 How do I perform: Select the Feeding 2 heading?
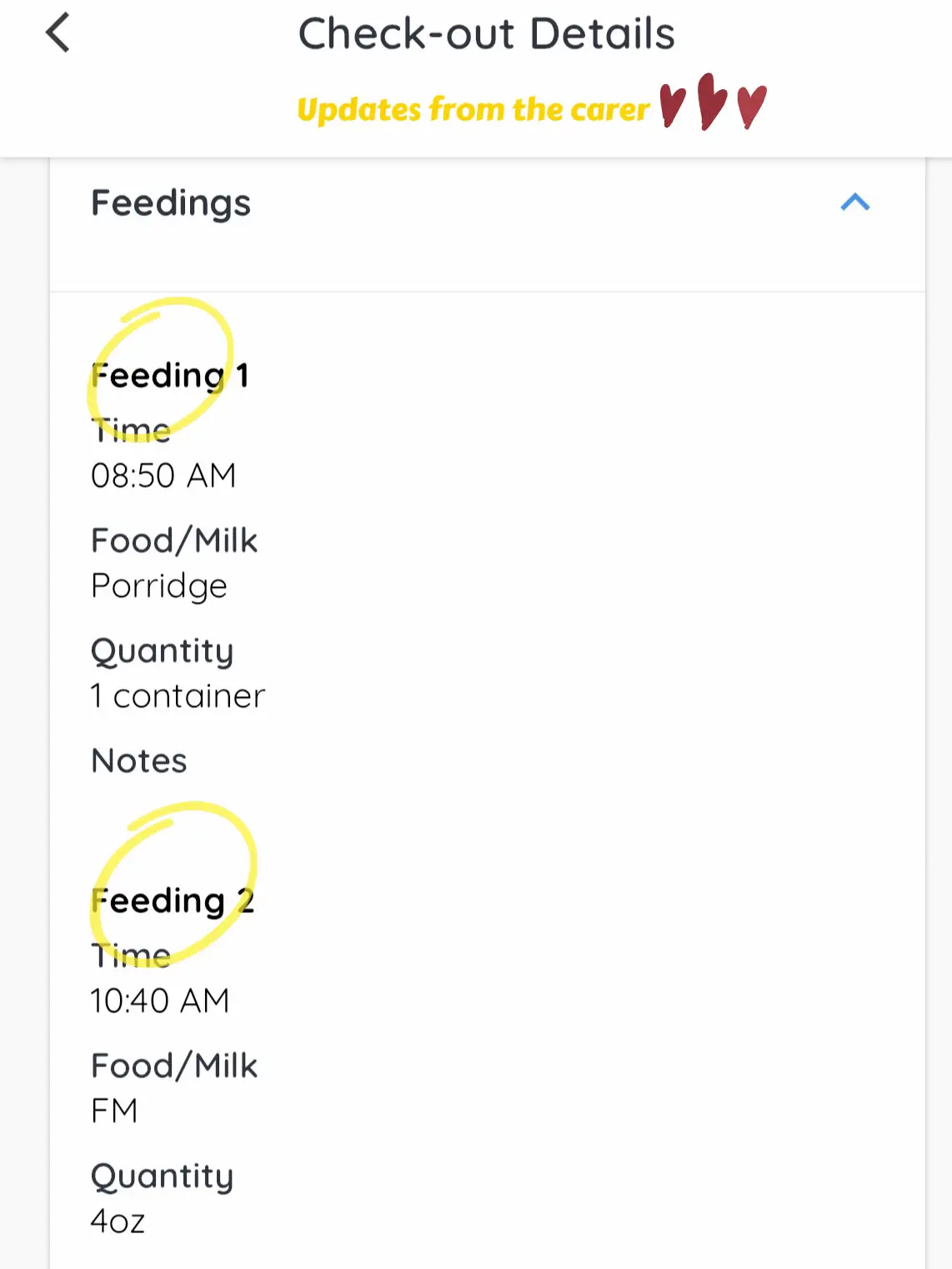pyautogui.click(x=173, y=901)
